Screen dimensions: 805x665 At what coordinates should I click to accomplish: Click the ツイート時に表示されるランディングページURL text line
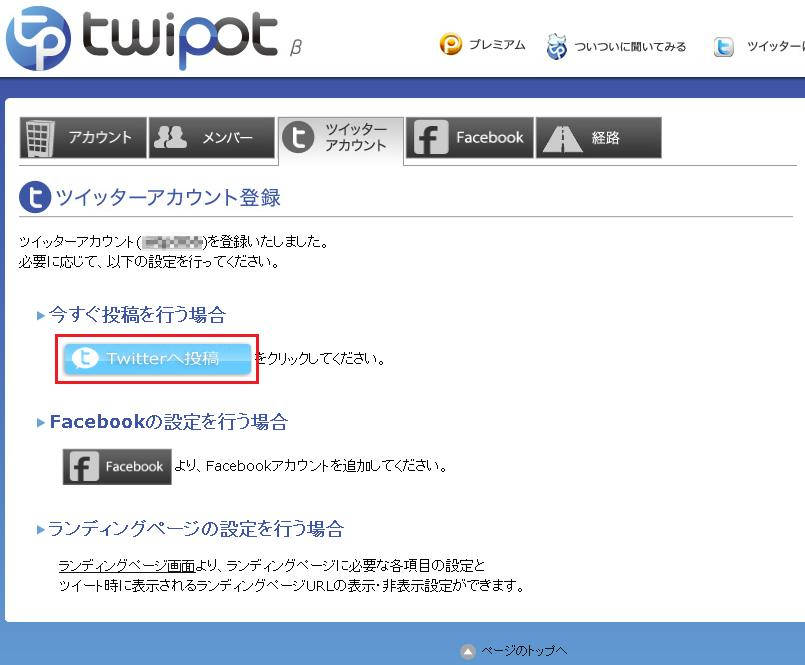point(292,586)
